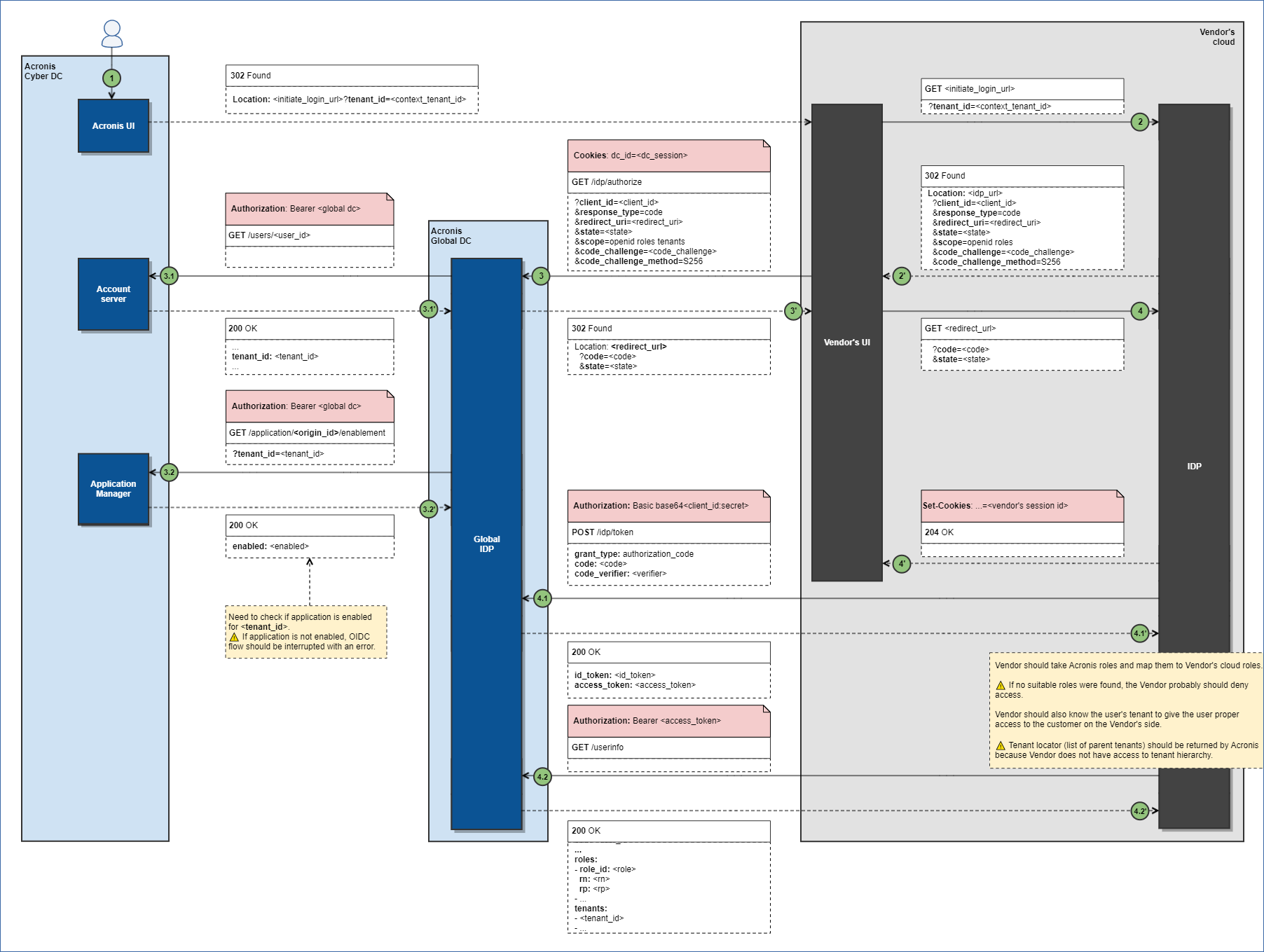Viewport: 1264px width, 952px height.
Task: Select the Application Manager box
Action: pos(114,489)
